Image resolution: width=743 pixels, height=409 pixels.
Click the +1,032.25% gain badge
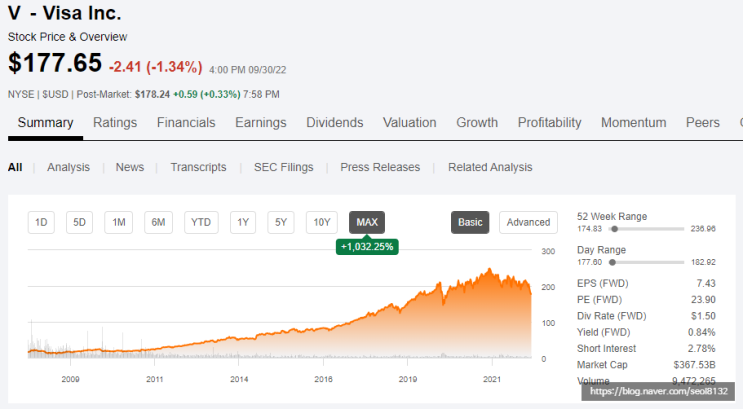point(367,246)
